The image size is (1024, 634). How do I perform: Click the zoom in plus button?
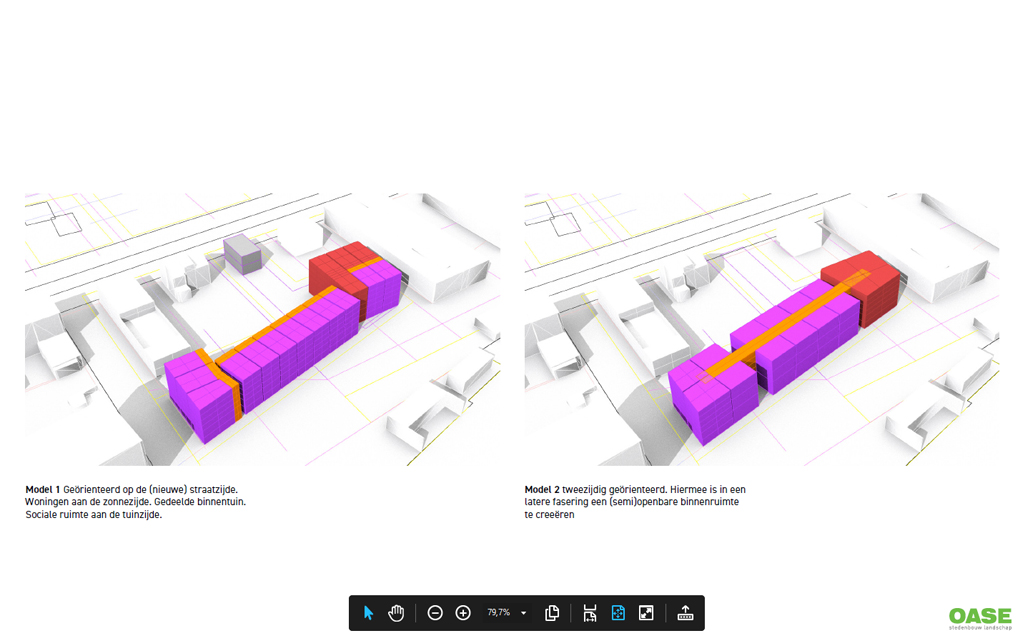tap(463, 613)
